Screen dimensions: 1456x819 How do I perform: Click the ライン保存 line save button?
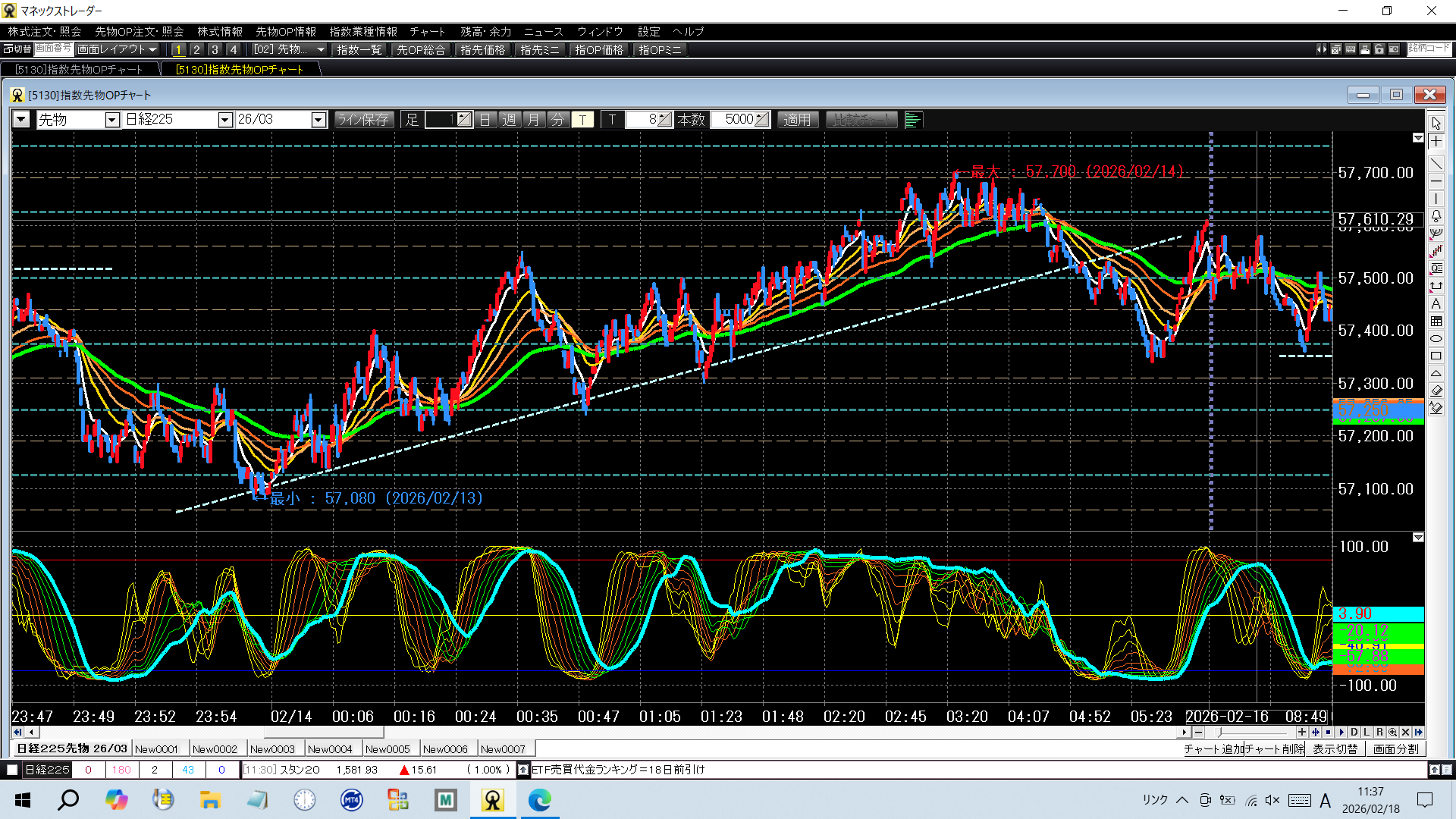363,120
